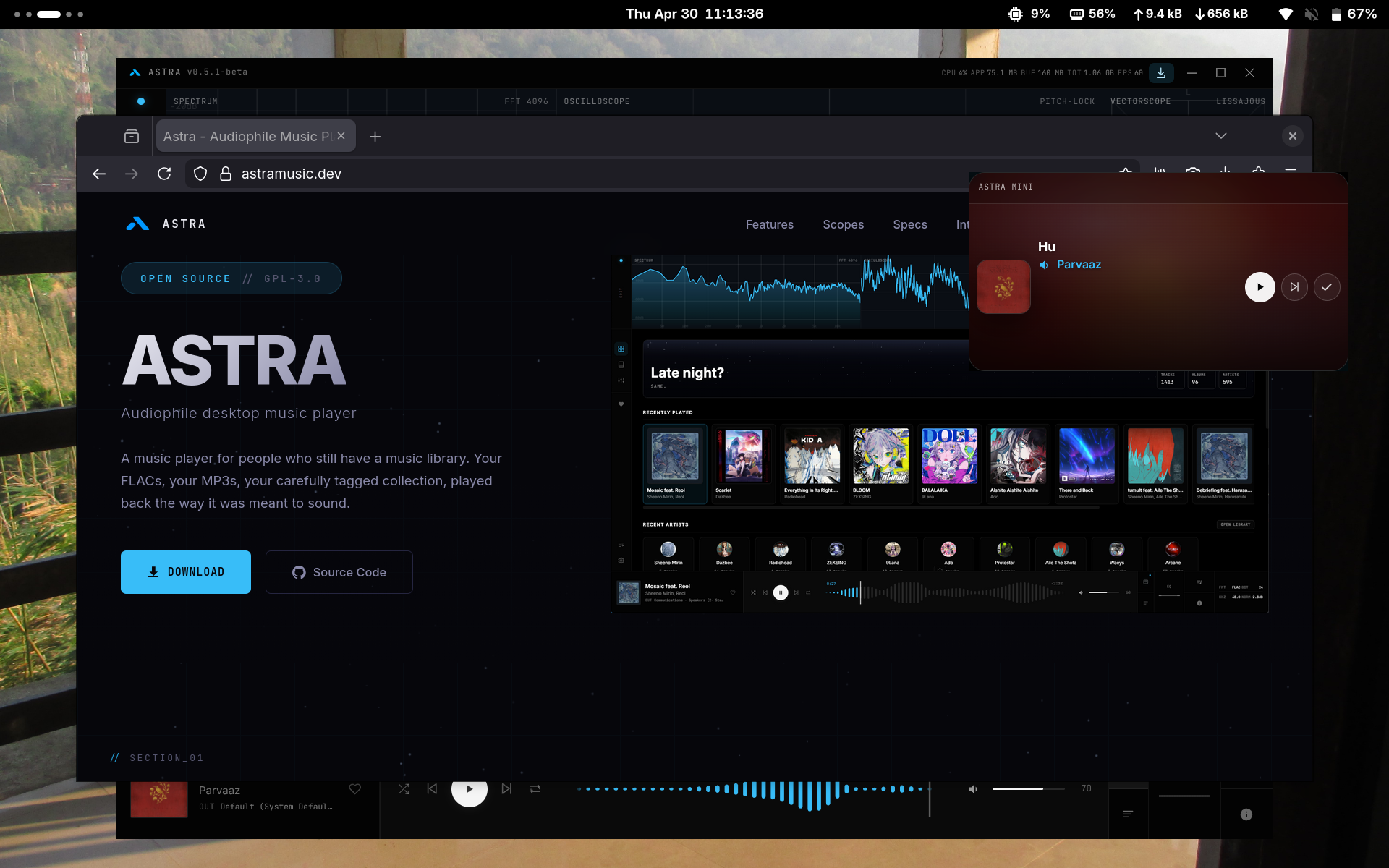The width and height of the screenshot is (1389, 868).
Task: Open the Scarlet album card
Action: (x=744, y=464)
